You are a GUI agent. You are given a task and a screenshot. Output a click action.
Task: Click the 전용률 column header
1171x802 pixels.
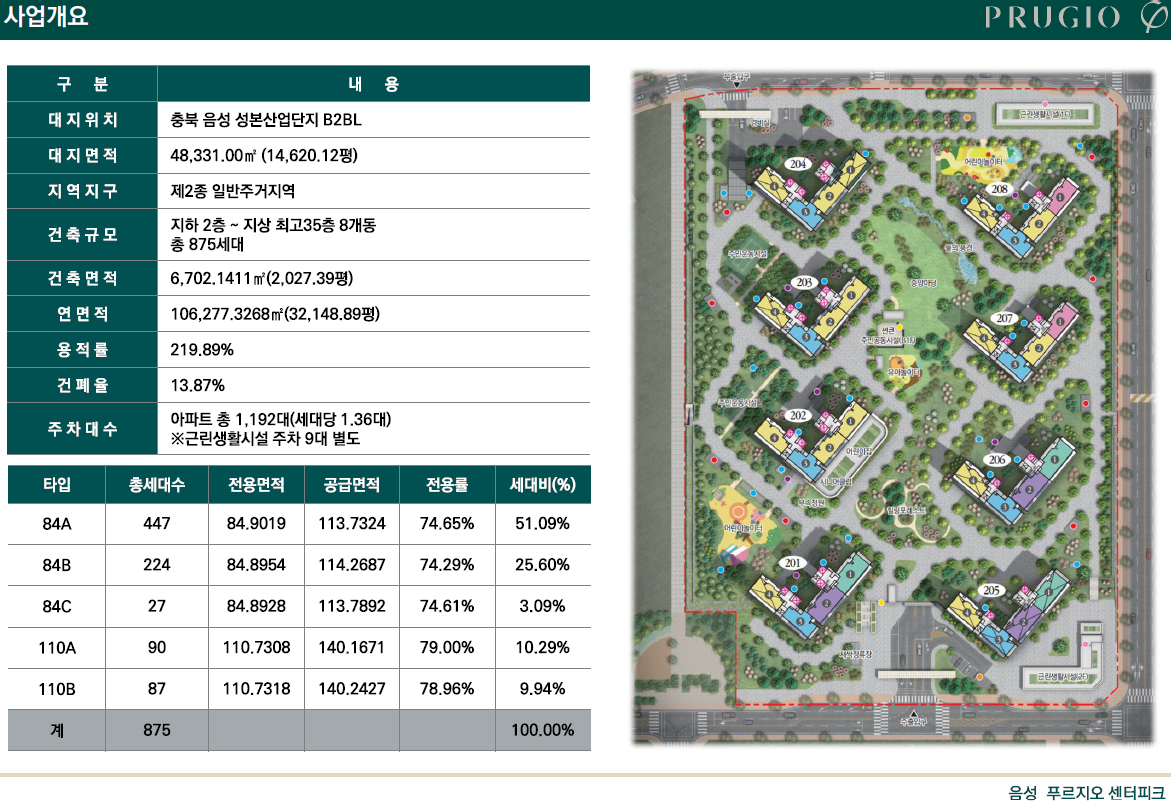[x=447, y=485]
